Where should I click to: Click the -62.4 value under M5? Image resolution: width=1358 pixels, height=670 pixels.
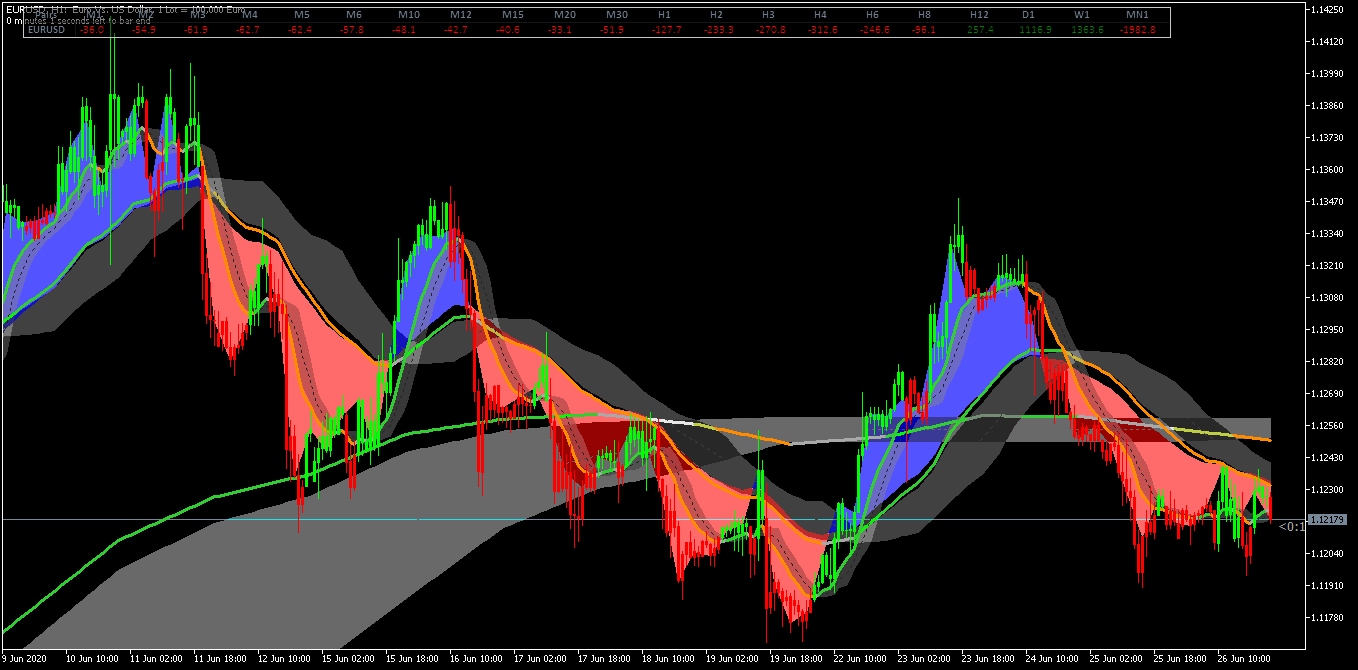[299, 30]
